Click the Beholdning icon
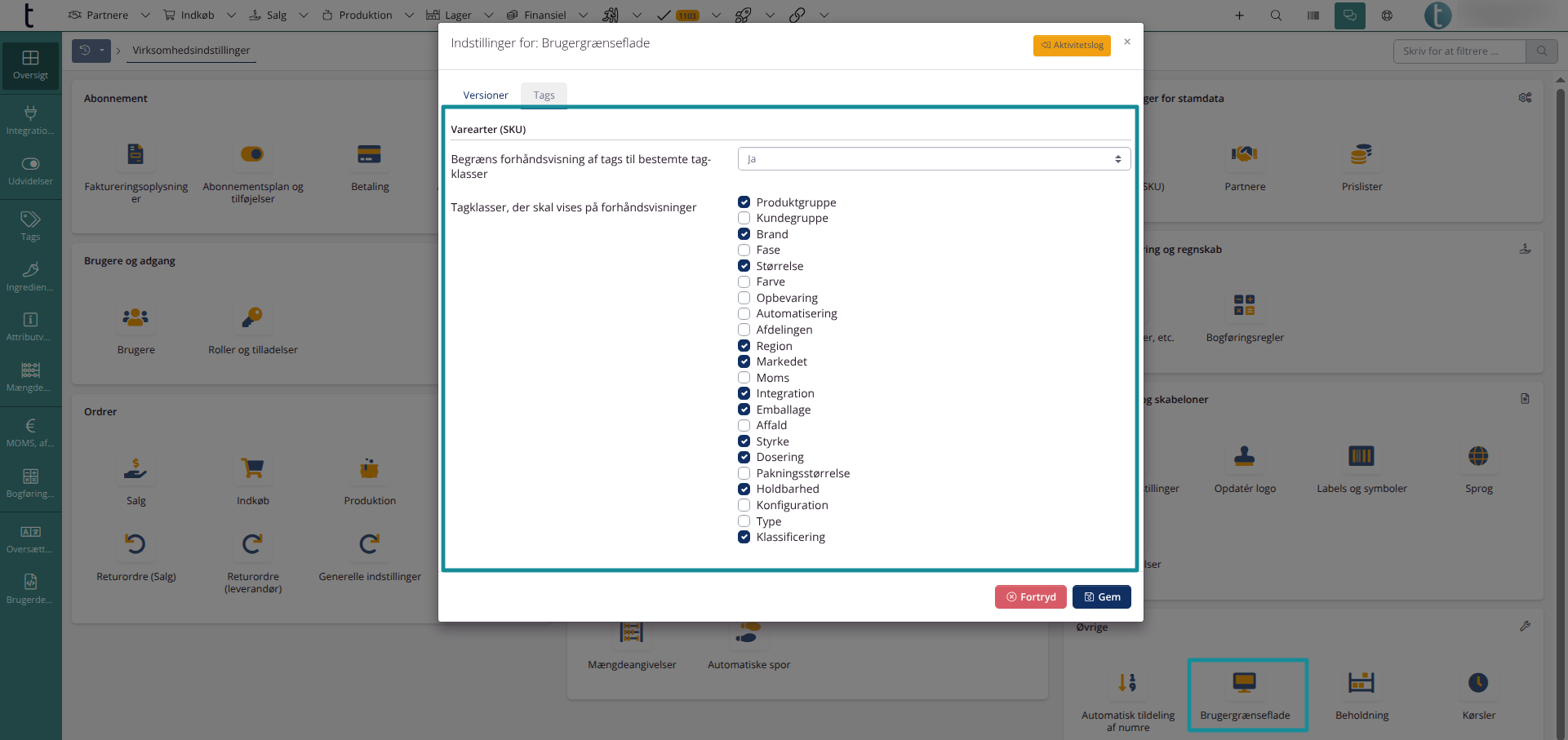 (1361, 683)
